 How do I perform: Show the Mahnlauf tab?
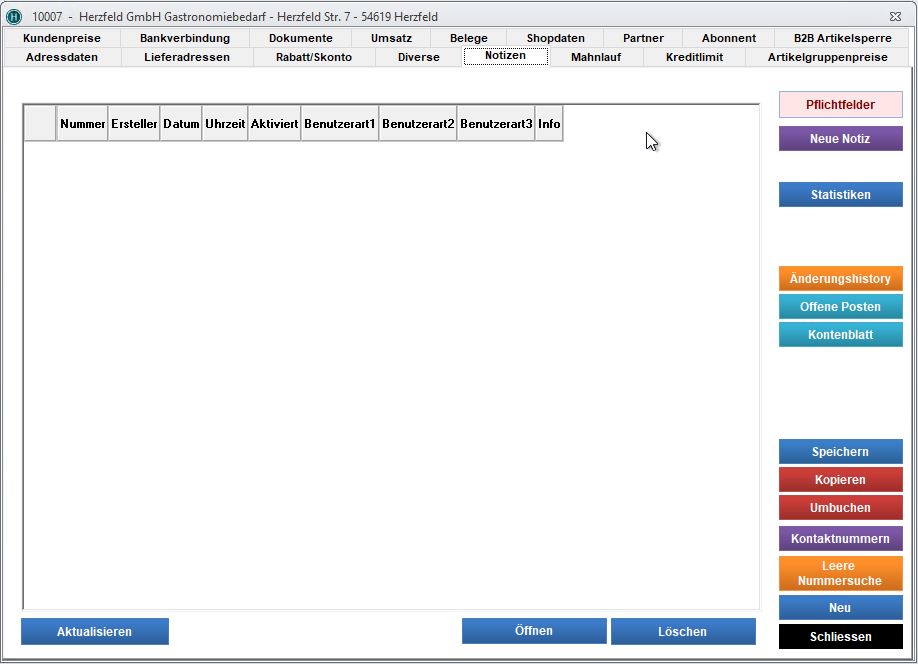(x=596, y=57)
